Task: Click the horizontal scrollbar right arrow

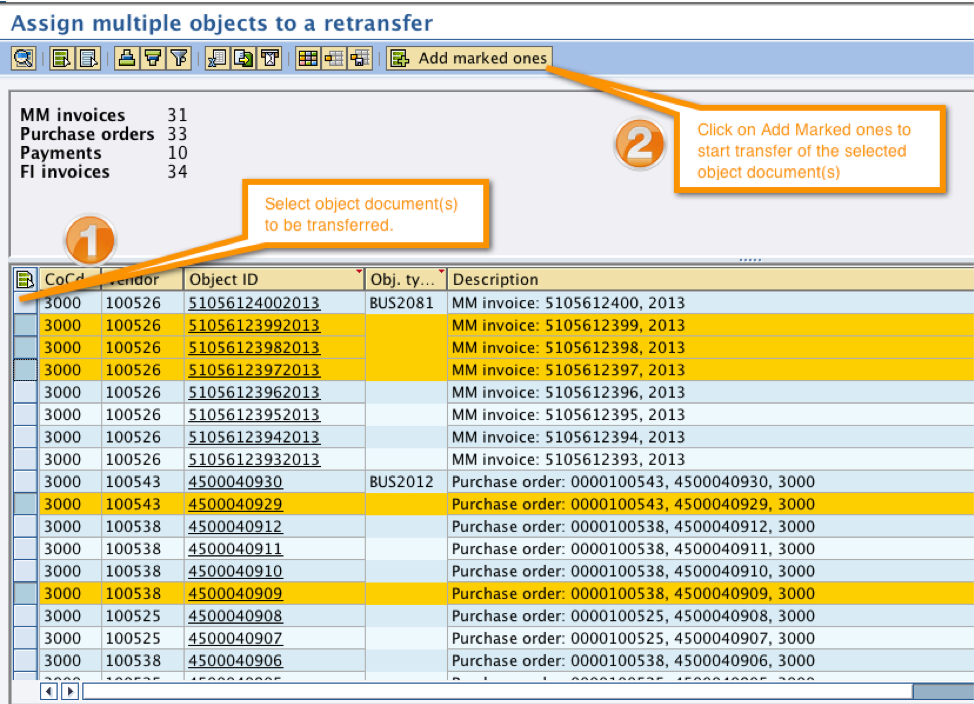Action: pyautogui.click(x=70, y=691)
